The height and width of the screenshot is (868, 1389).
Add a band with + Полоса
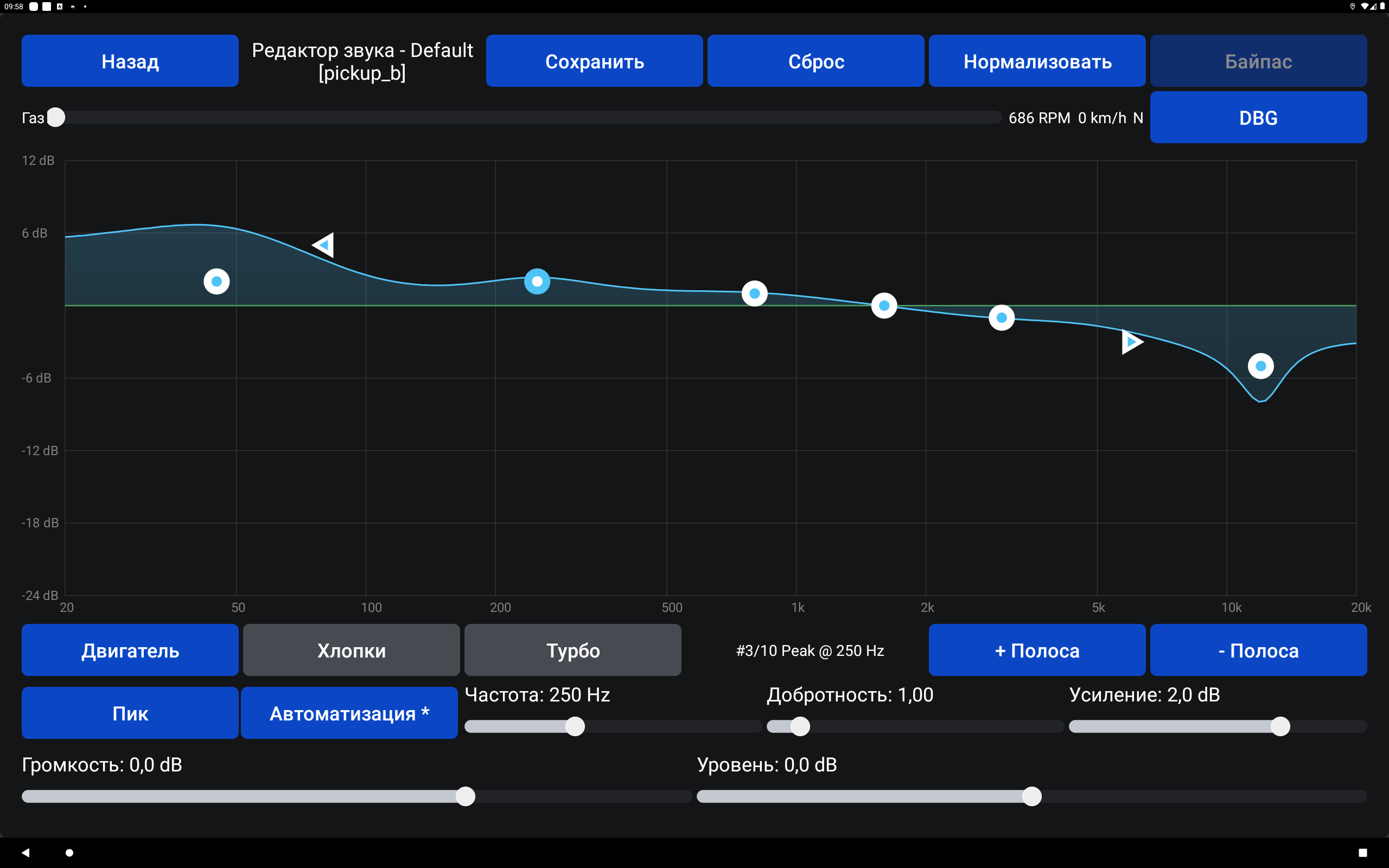pos(1037,650)
